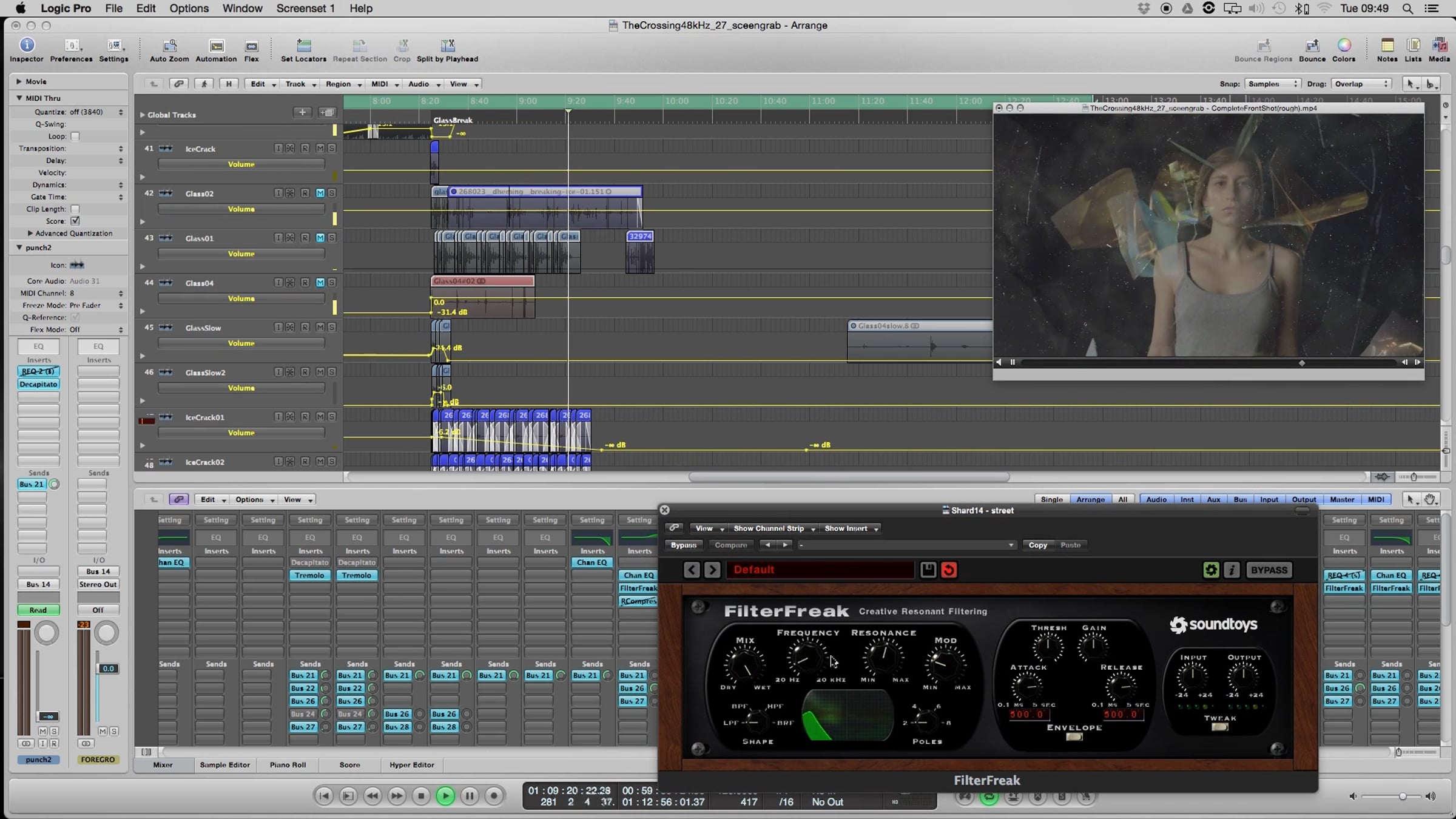1456x819 pixels.
Task: Click Compare in the plugin header
Action: coord(730,545)
